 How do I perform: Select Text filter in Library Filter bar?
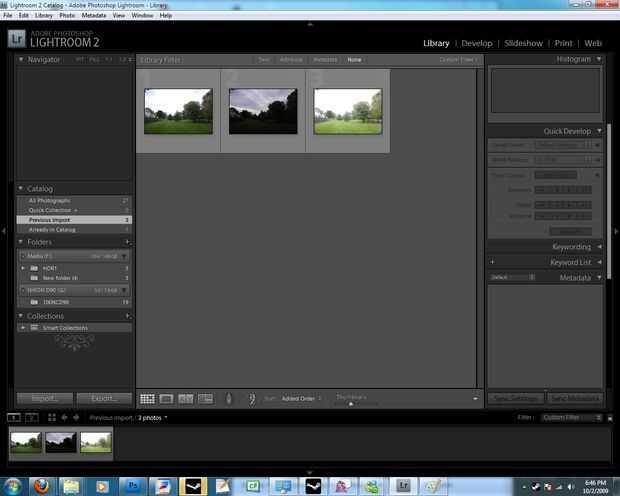pos(264,60)
